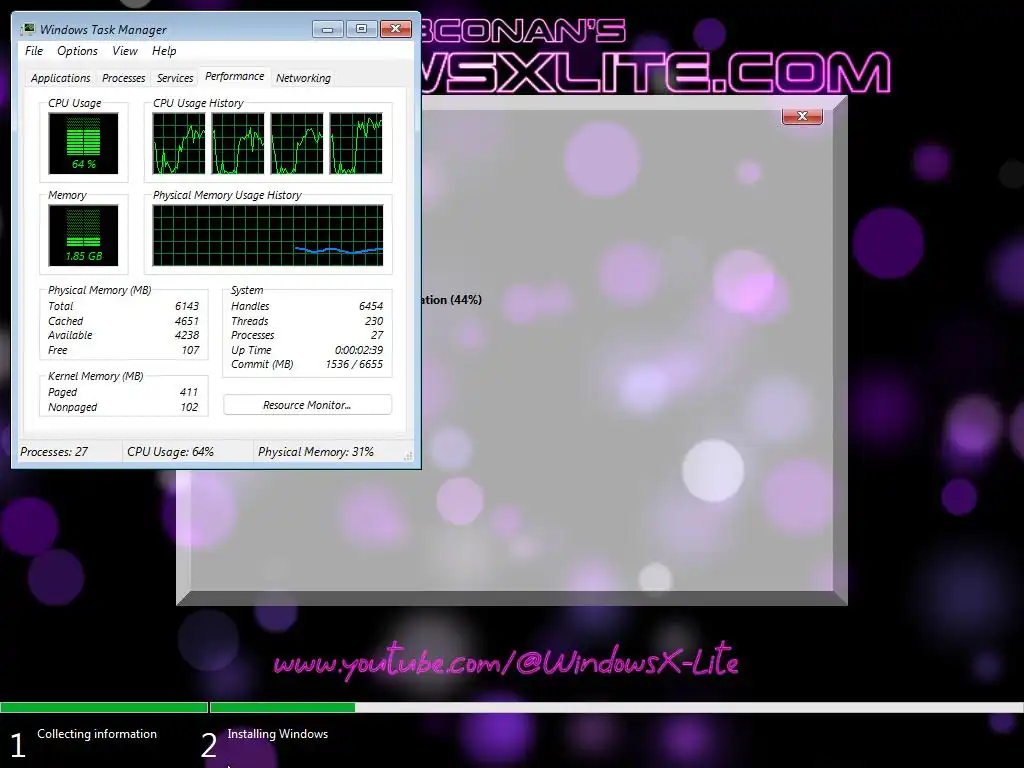Click the Handles value 6454
Image resolution: width=1024 pixels, height=768 pixels.
(371, 306)
